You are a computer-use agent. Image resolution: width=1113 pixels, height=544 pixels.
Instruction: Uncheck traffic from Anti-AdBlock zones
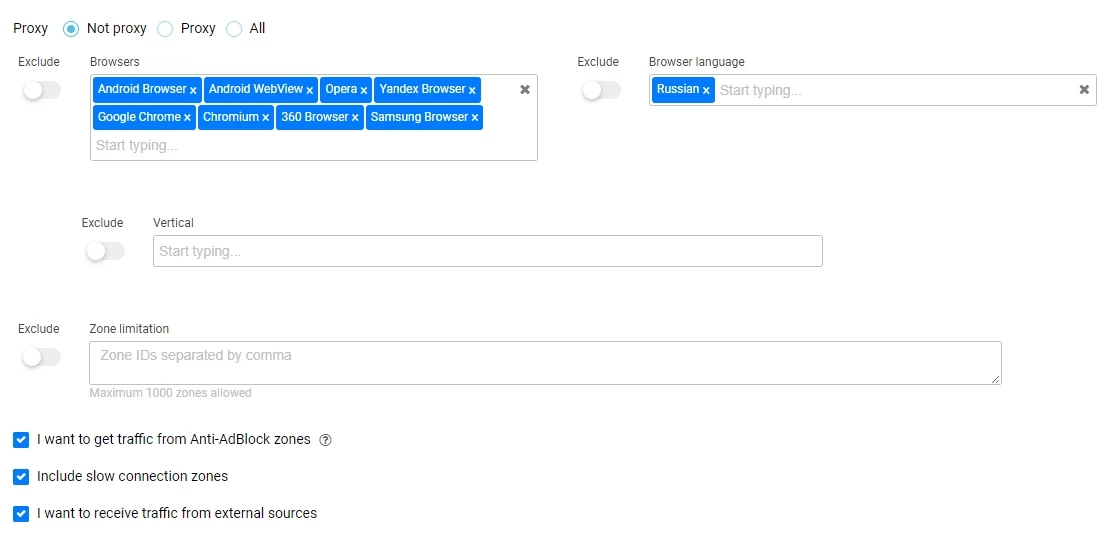(x=21, y=440)
